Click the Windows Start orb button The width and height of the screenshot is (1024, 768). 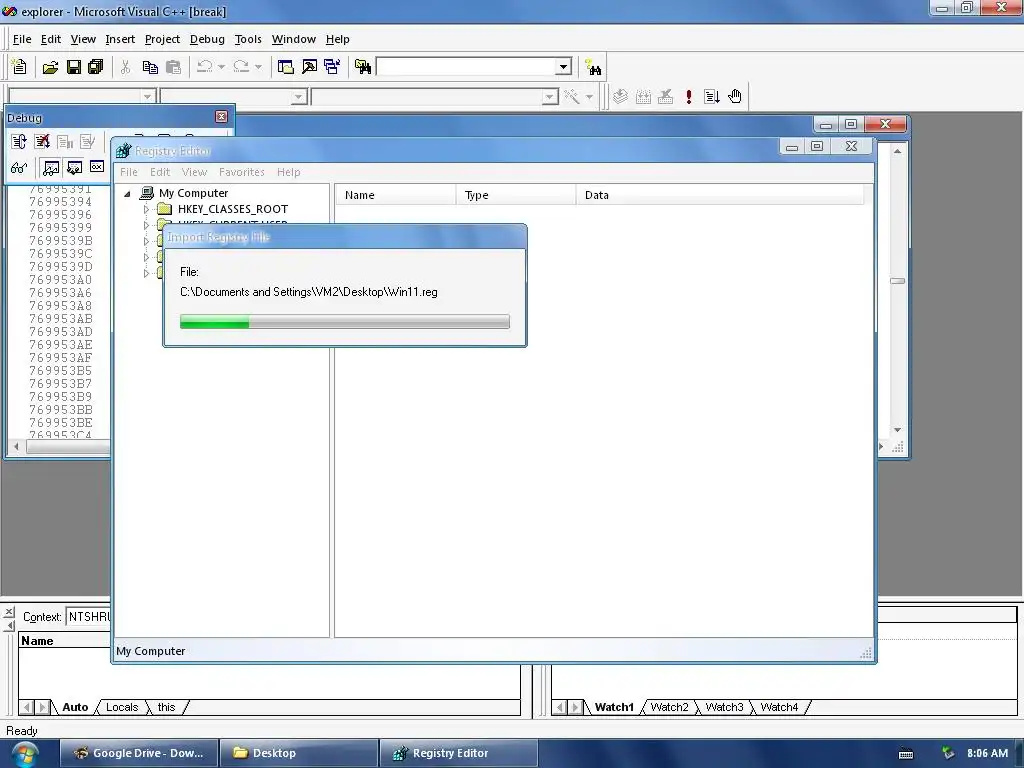(25, 754)
